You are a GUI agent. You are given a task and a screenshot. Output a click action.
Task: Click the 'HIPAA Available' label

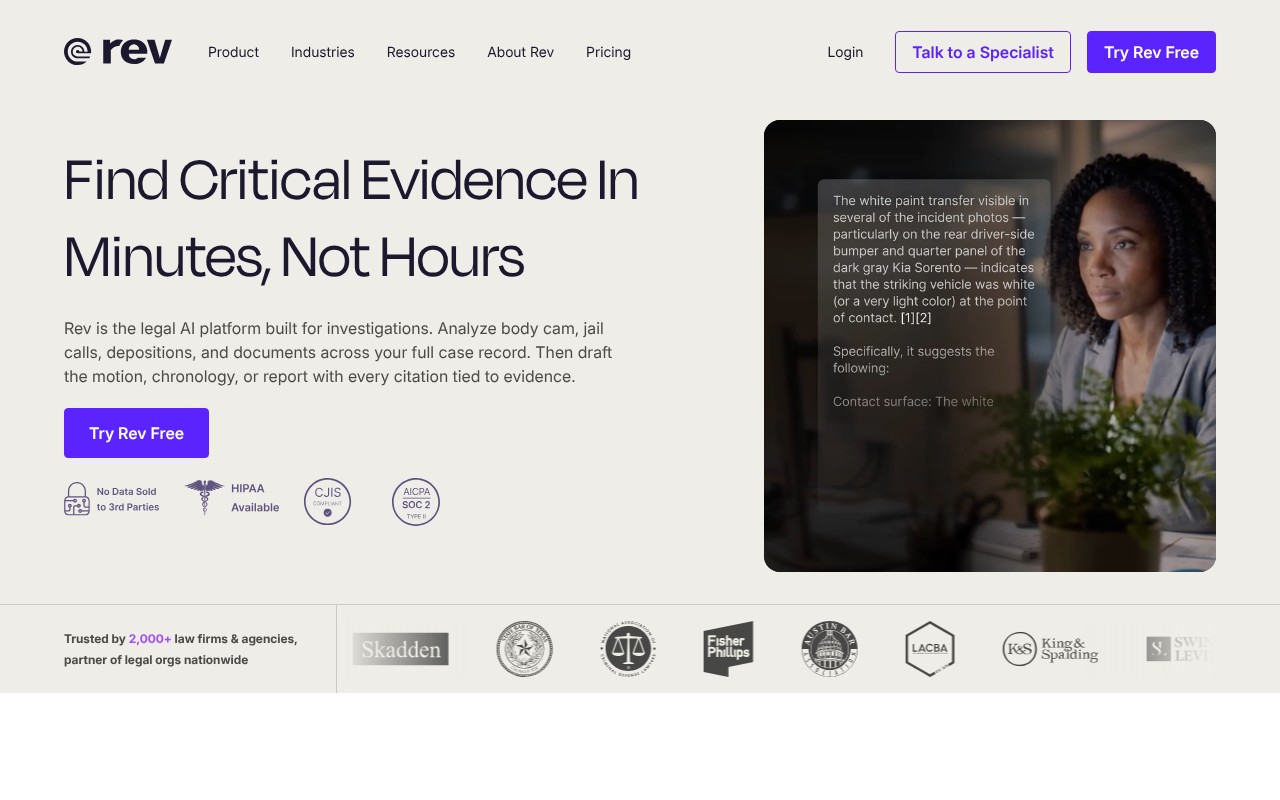coord(255,498)
